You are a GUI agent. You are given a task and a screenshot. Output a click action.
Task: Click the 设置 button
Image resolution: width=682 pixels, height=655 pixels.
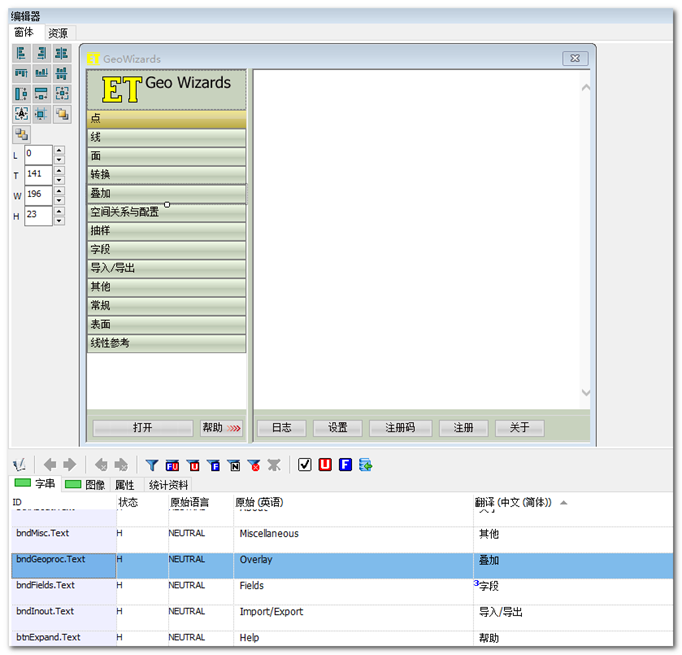(338, 428)
